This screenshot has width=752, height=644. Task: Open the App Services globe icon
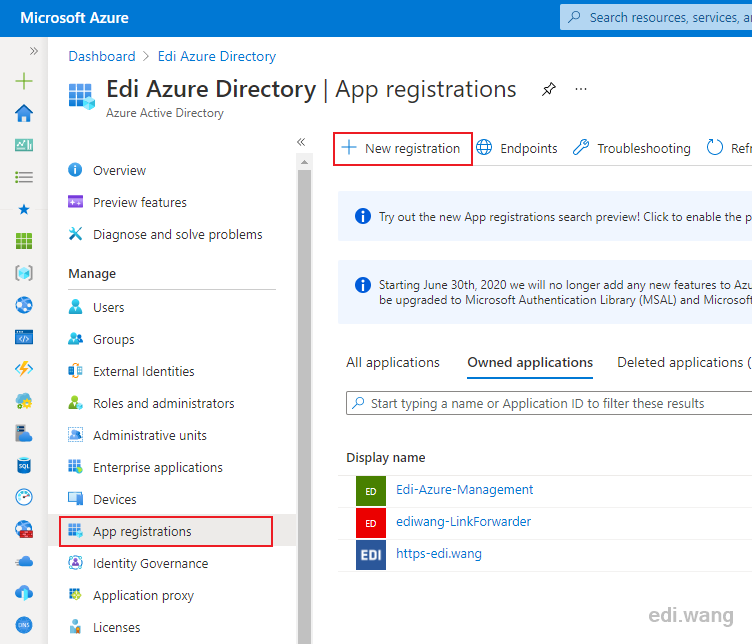[x=24, y=305]
